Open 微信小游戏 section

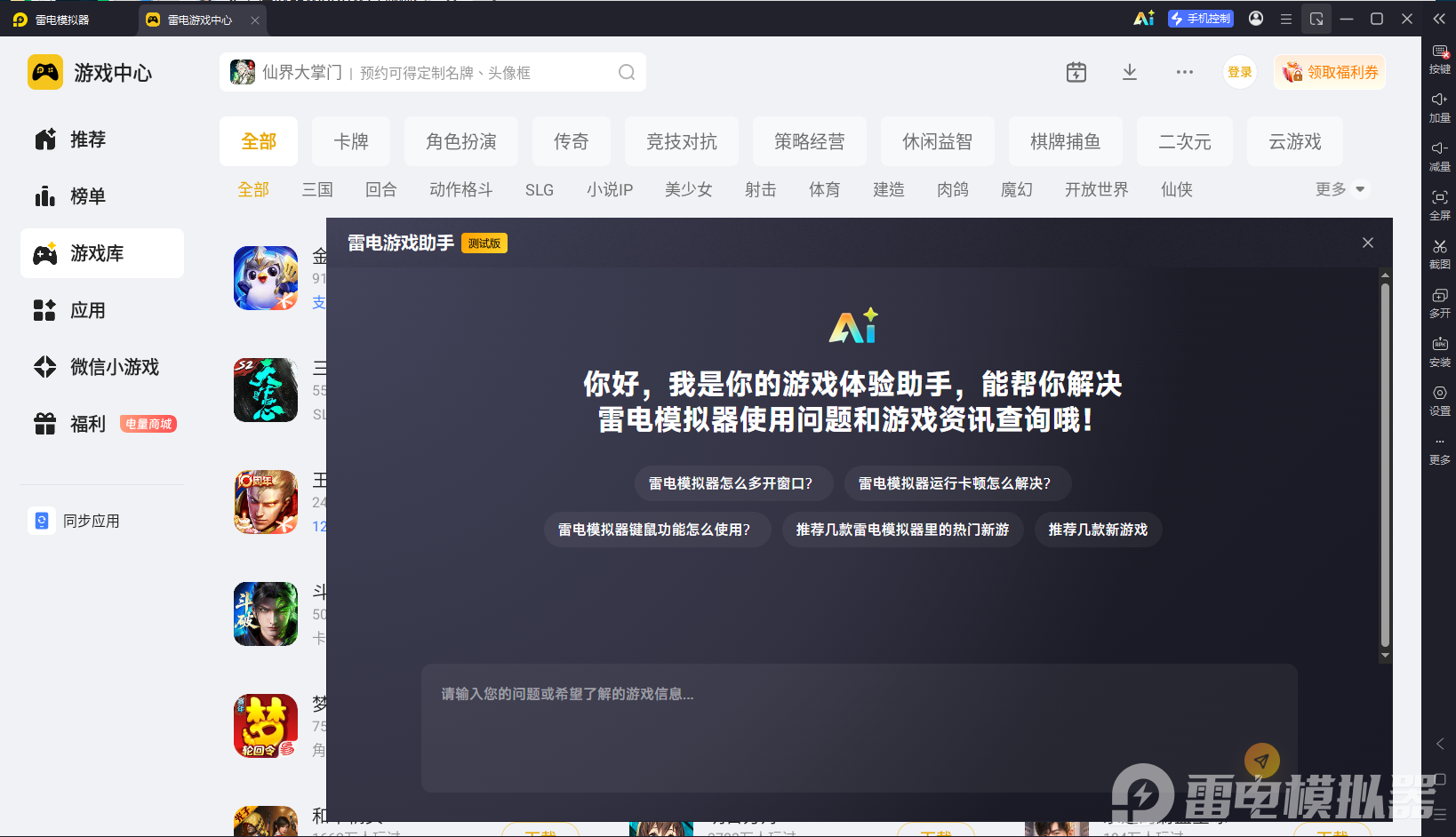click(102, 367)
